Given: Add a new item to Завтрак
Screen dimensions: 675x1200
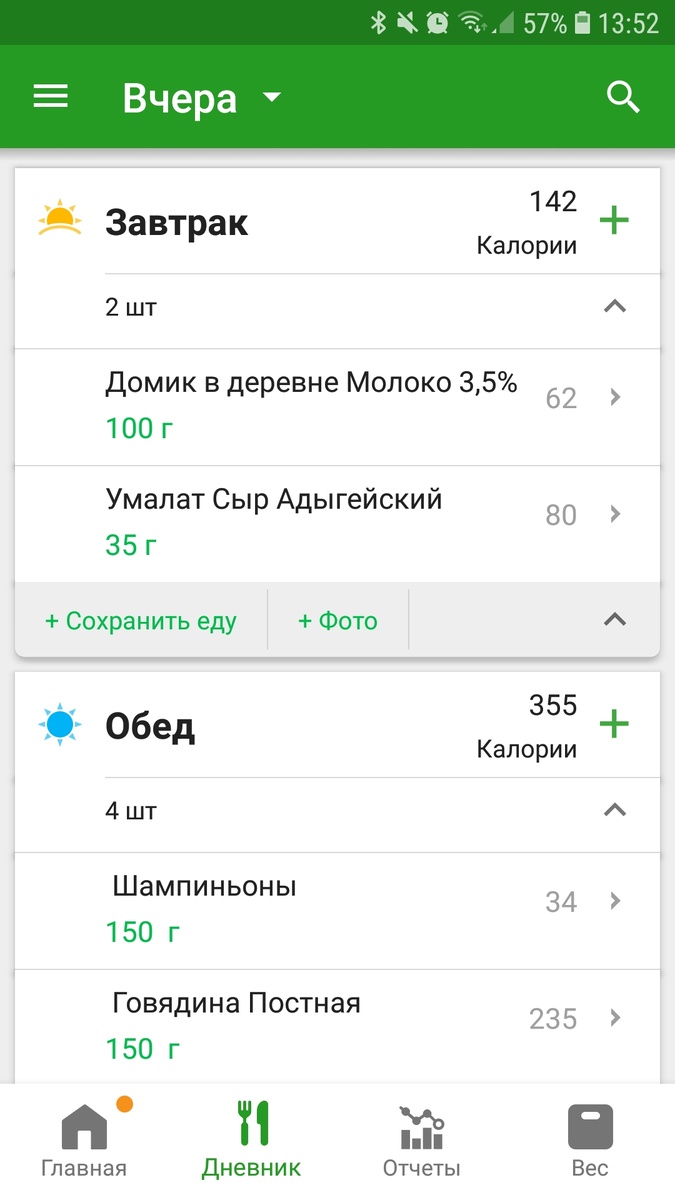Looking at the screenshot, I should tap(614, 221).
